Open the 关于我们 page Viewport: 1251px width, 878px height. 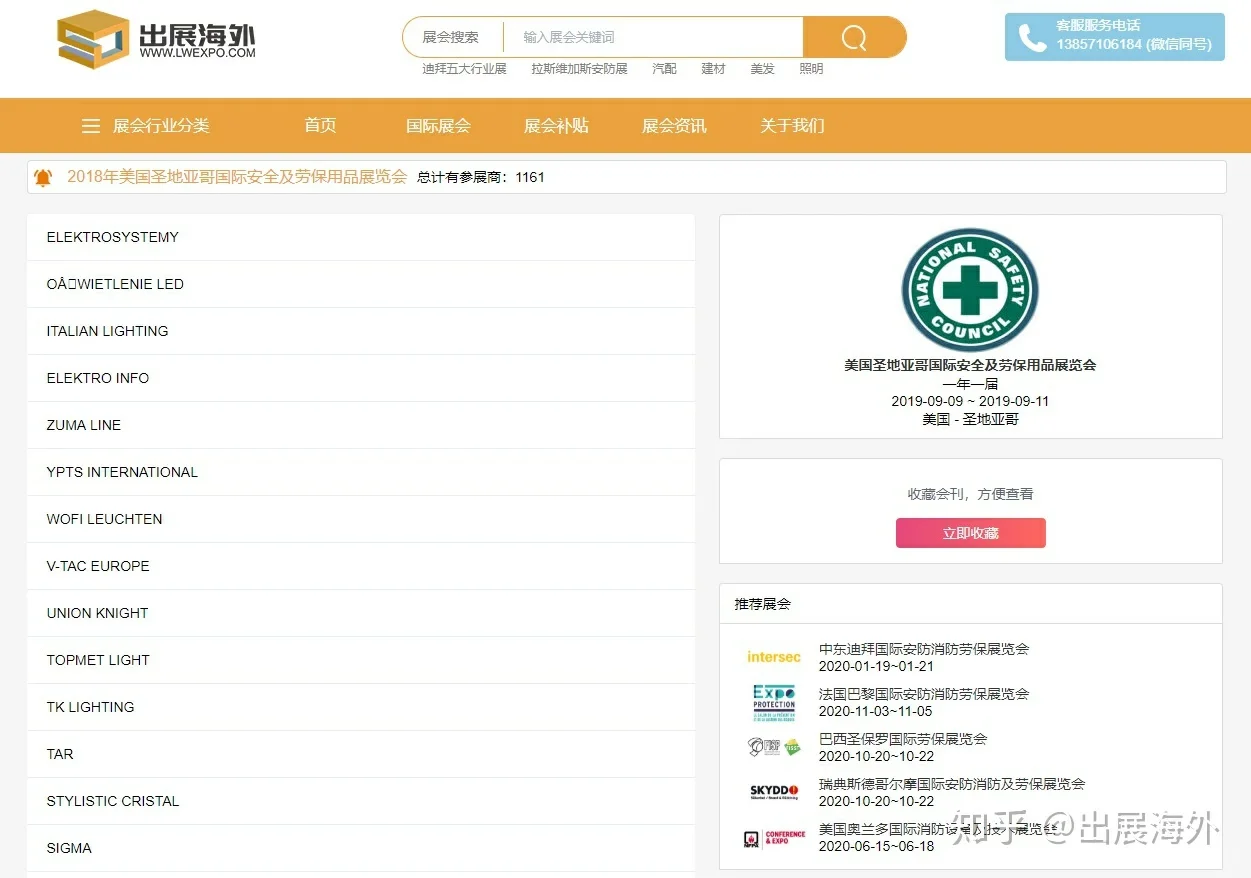tap(791, 125)
